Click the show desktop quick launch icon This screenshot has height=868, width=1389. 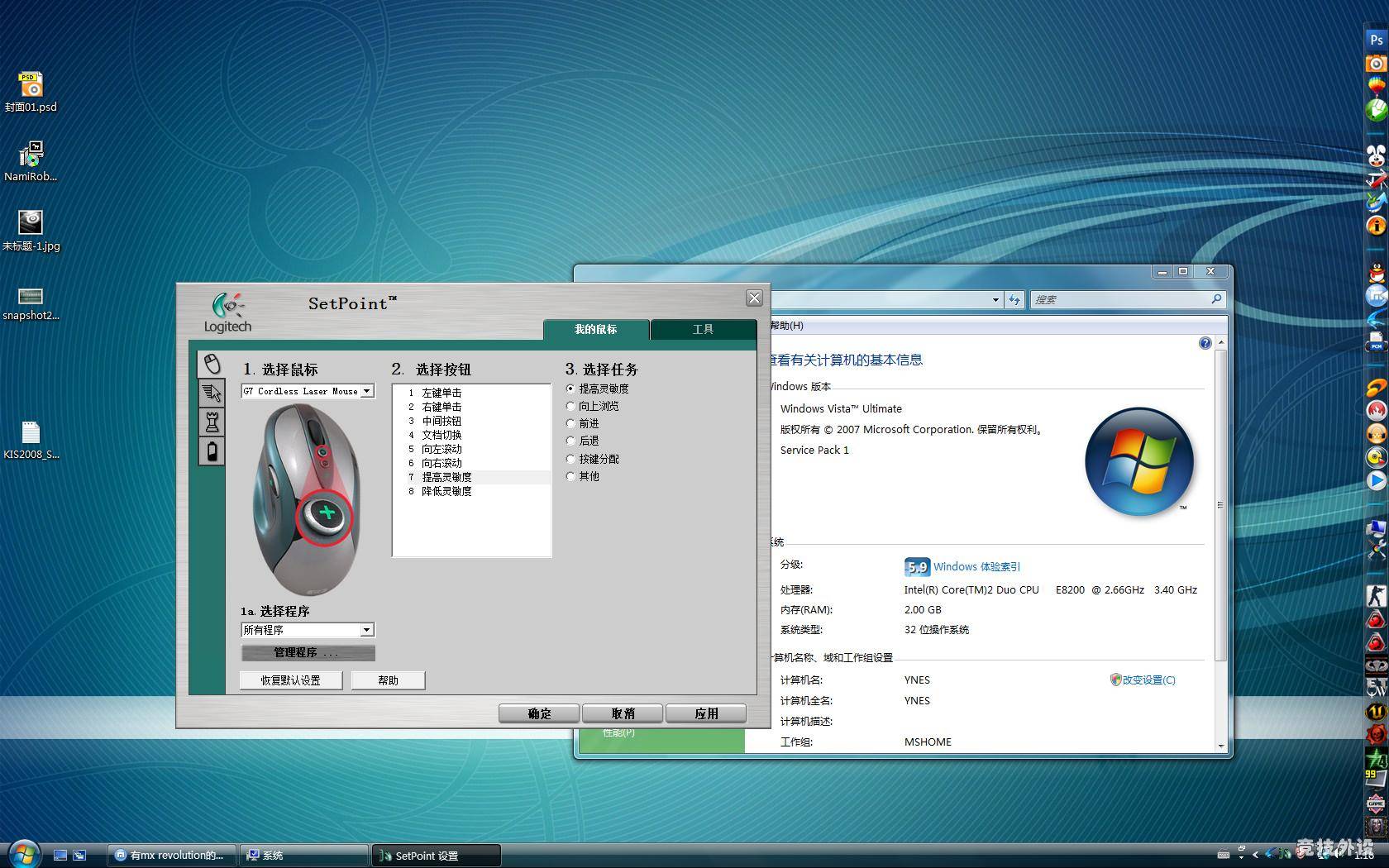coord(60,855)
